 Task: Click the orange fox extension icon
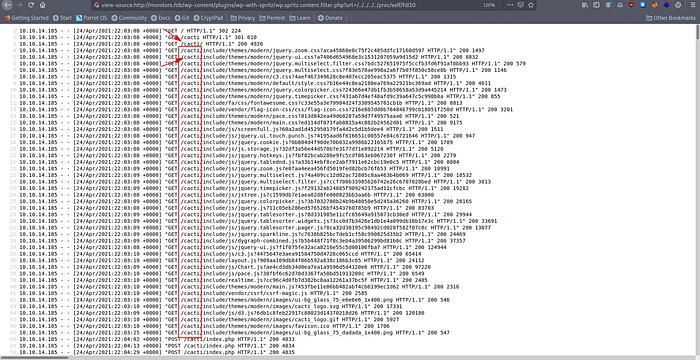[x=655, y=5]
